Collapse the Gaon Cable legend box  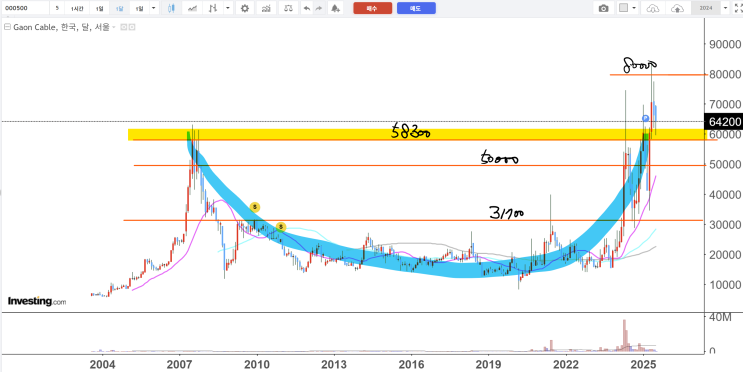point(7,27)
